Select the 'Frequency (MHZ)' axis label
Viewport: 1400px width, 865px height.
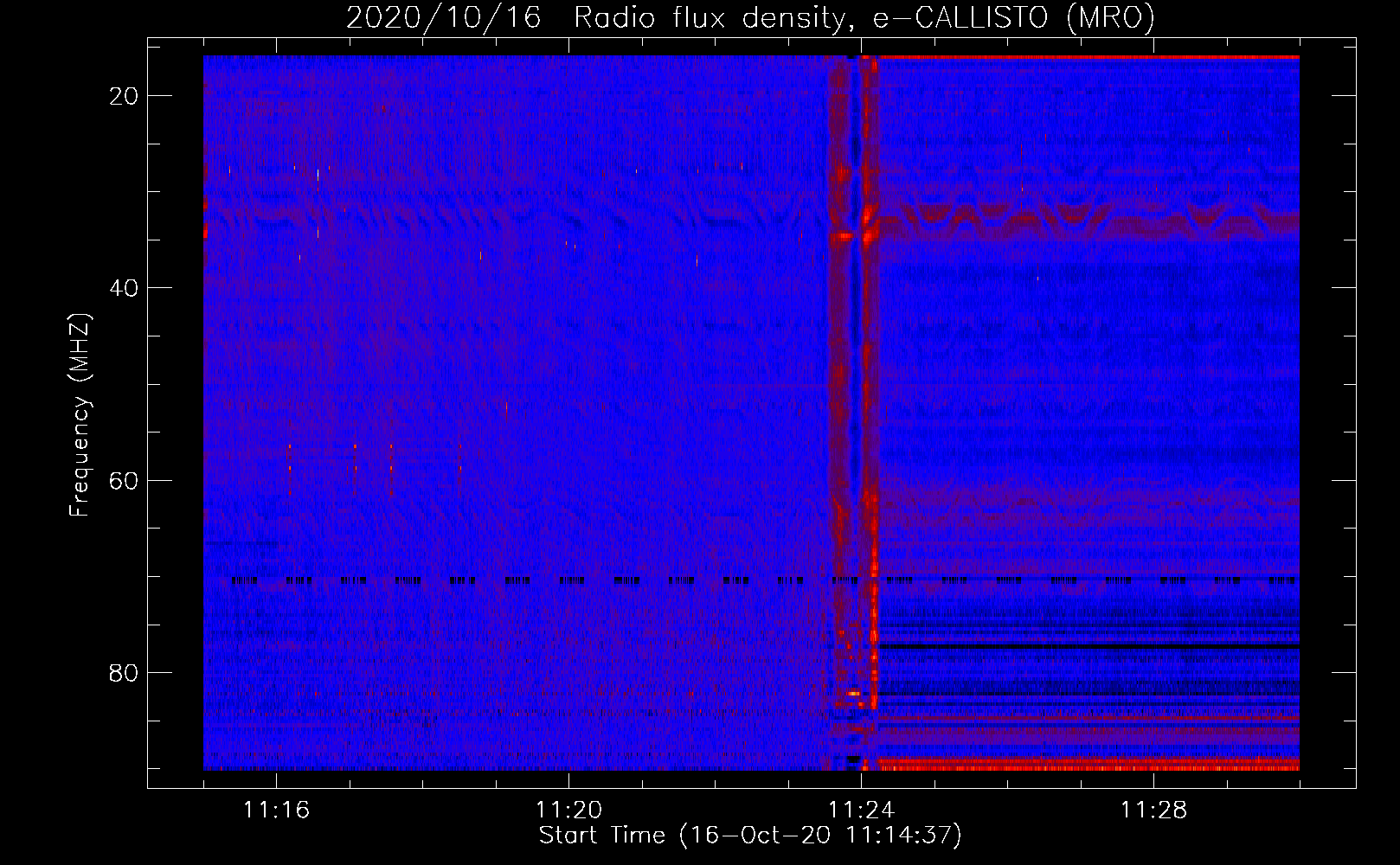tap(80, 415)
